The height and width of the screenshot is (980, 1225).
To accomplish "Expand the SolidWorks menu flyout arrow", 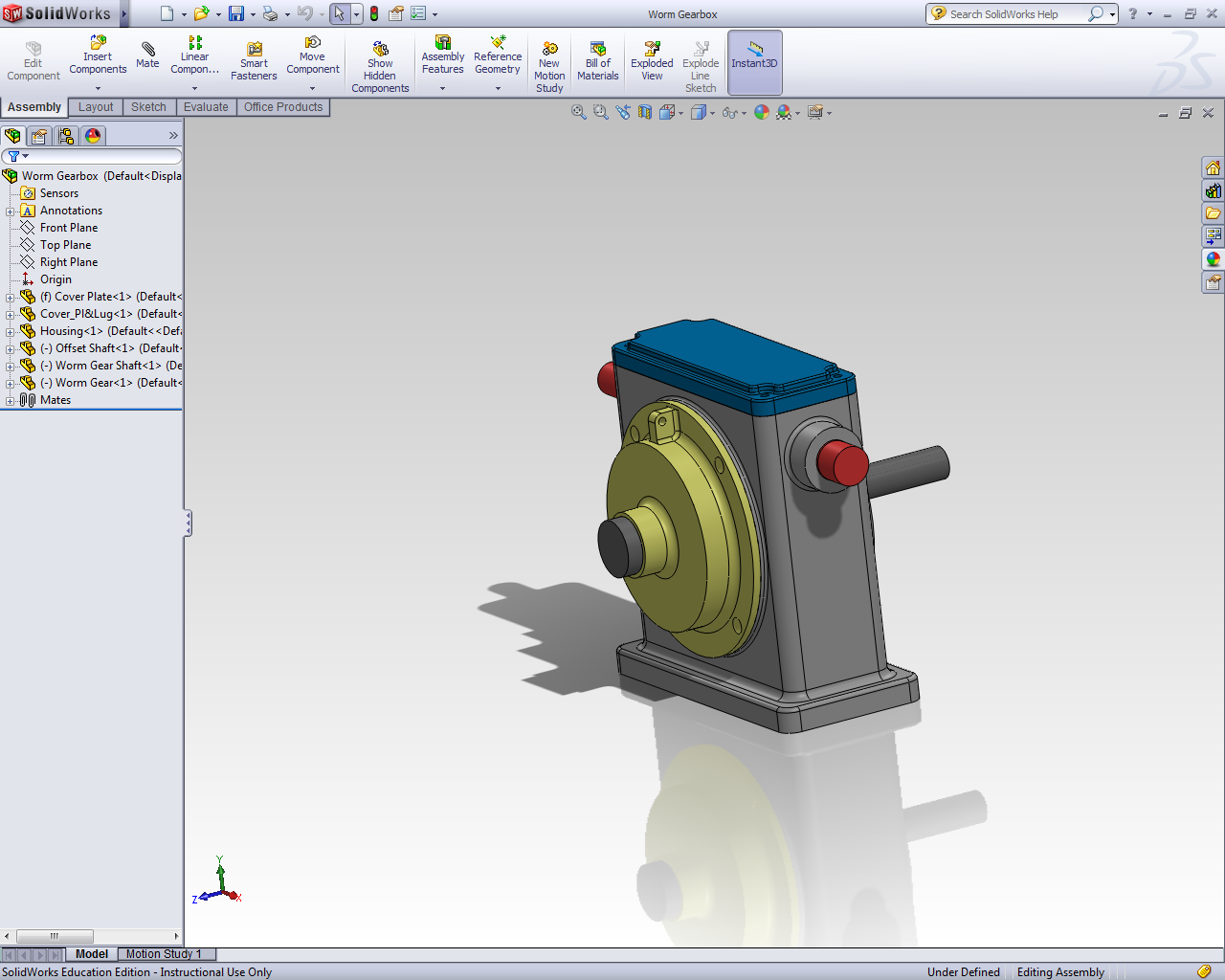I will click(x=123, y=13).
